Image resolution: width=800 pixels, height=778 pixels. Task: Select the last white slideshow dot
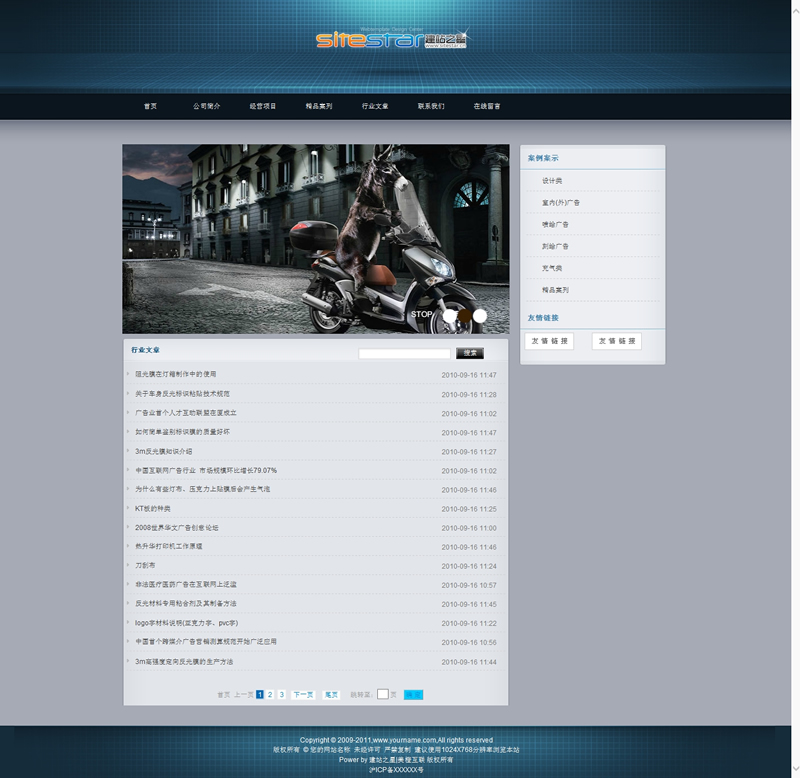click(480, 316)
